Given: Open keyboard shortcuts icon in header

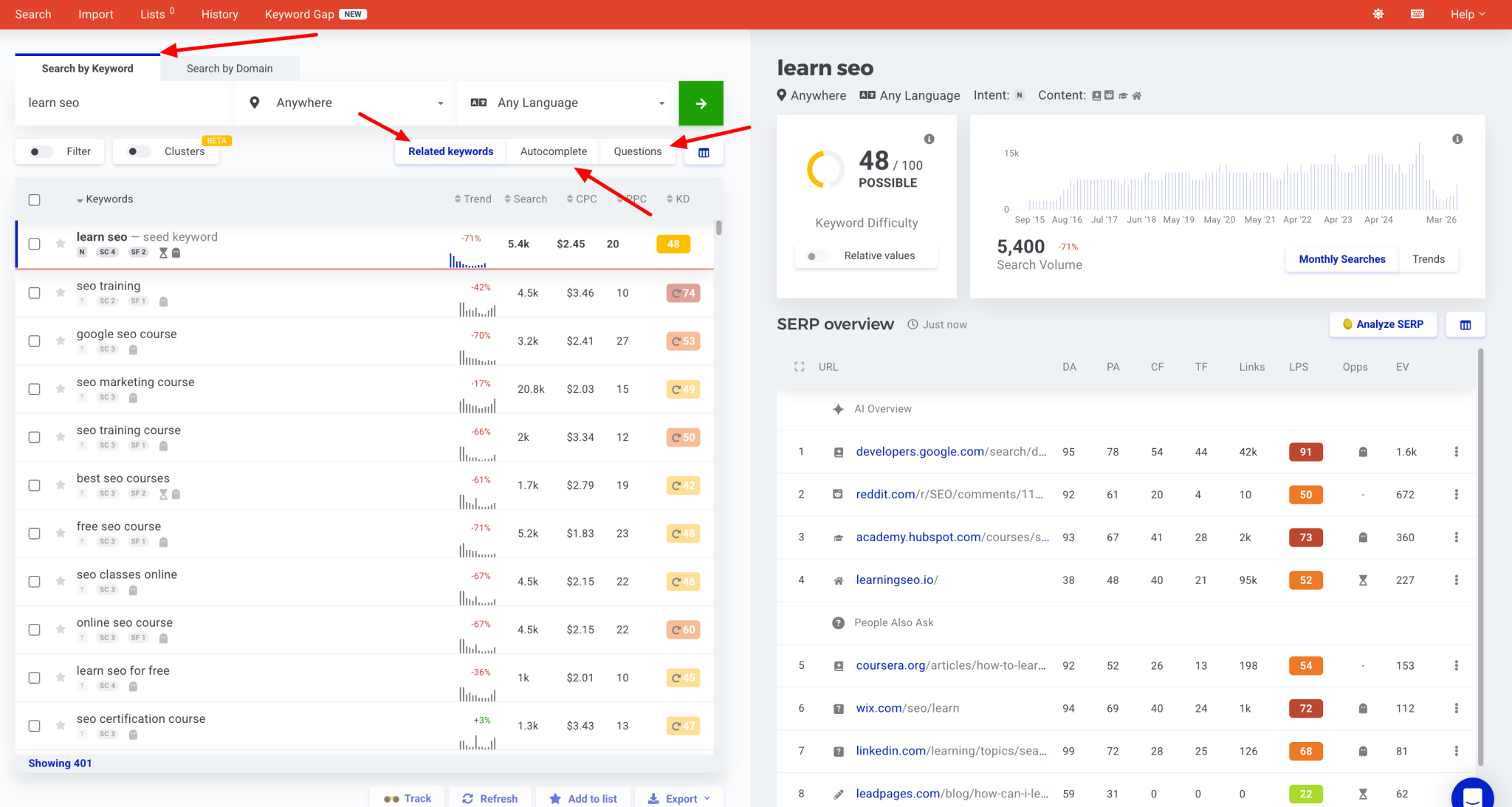Looking at the screenshot, I should coord(1417,14).
